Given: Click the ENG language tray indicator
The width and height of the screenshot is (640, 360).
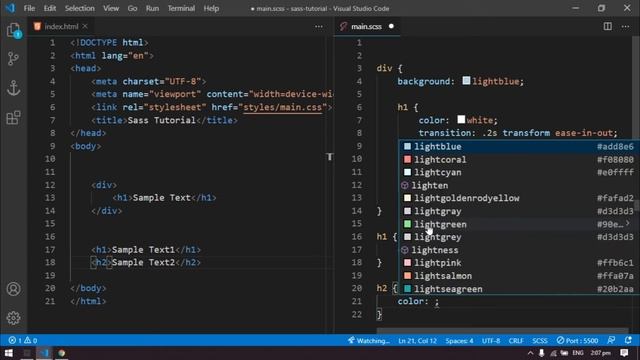Looking at the screenshot, I should pos(578,353).
